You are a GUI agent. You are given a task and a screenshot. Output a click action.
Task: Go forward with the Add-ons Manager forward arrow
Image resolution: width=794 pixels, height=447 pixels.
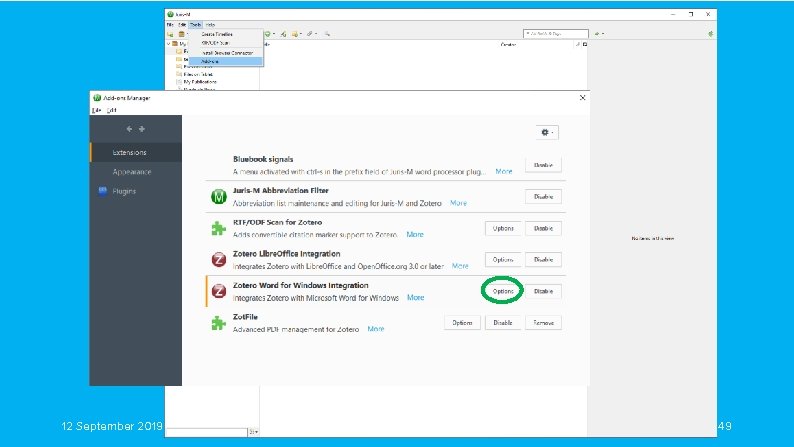[142, 129]
